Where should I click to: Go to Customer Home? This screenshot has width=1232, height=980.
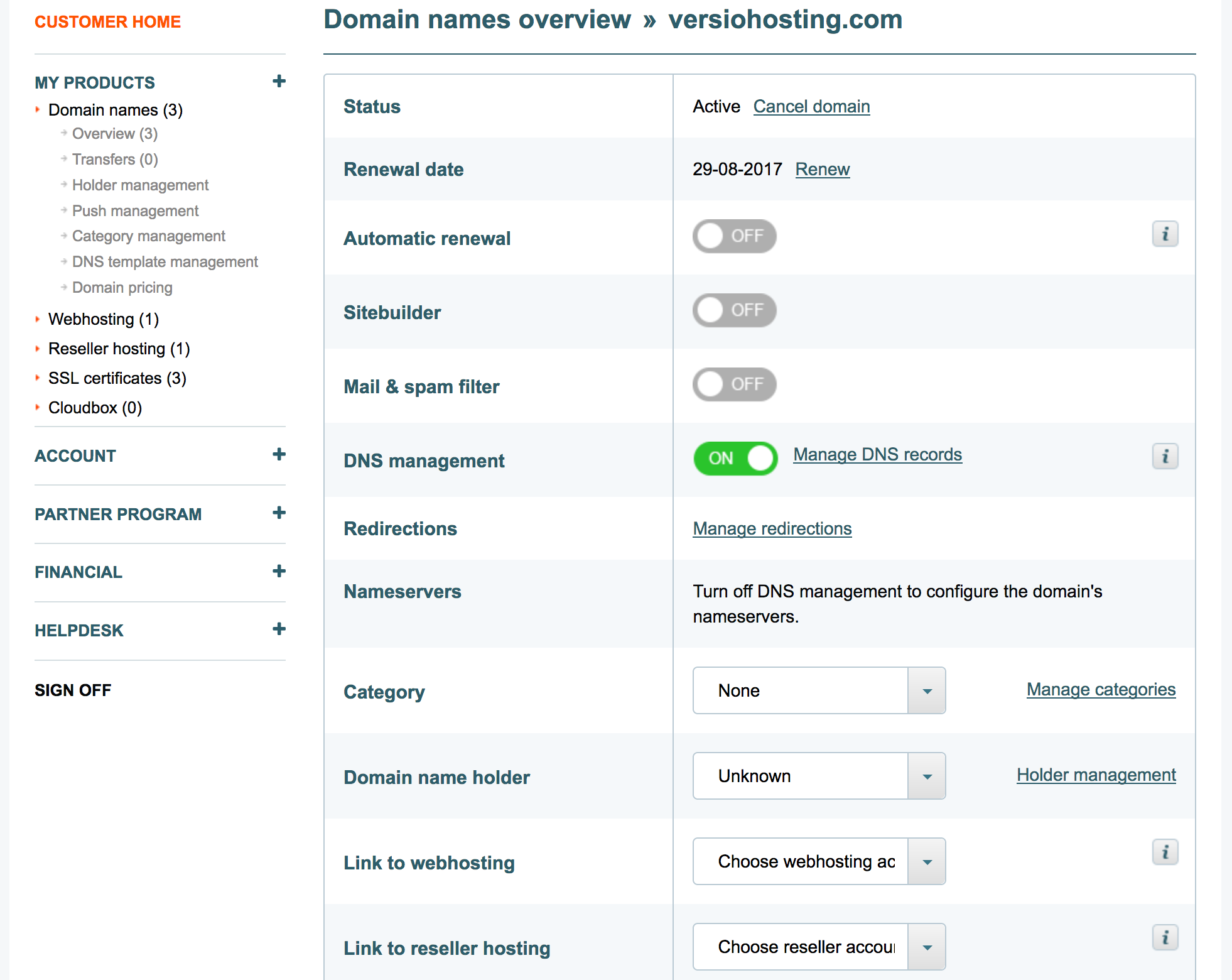point(107,22)
